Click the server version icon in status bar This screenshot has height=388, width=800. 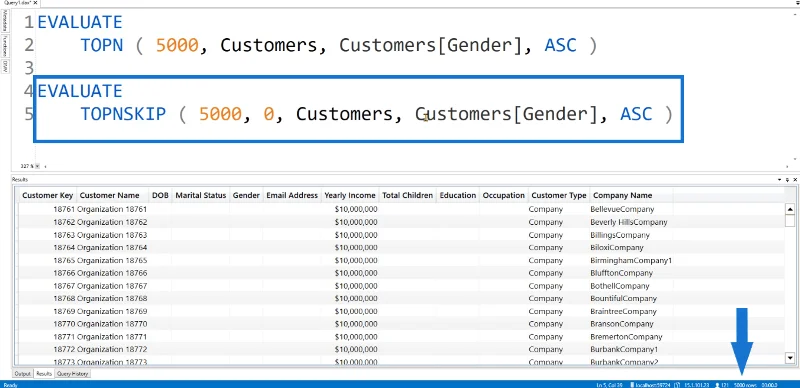pyautogui.click(x=677, y=384)
